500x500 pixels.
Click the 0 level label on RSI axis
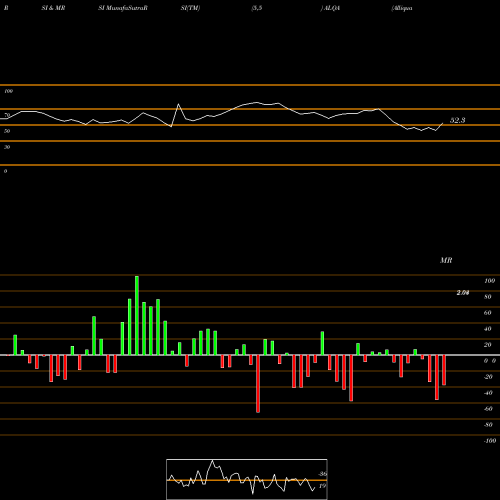click(5, 171)
